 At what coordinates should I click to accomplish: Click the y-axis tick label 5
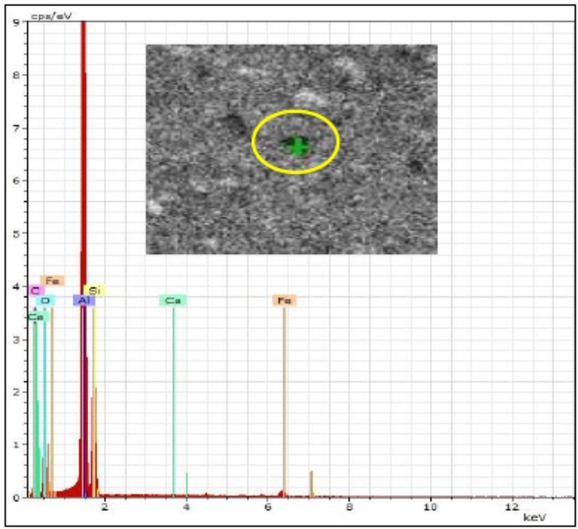coord(16,234)
